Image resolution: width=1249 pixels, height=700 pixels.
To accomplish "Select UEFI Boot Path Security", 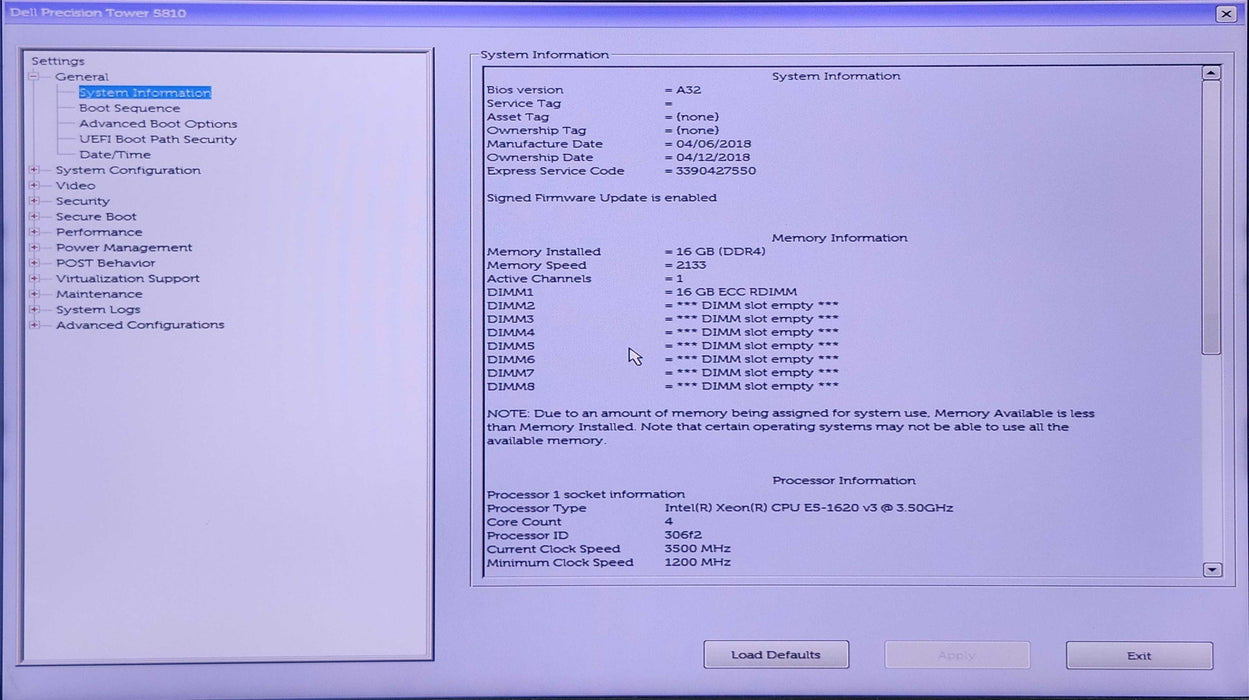I will (x=158, y=139).
